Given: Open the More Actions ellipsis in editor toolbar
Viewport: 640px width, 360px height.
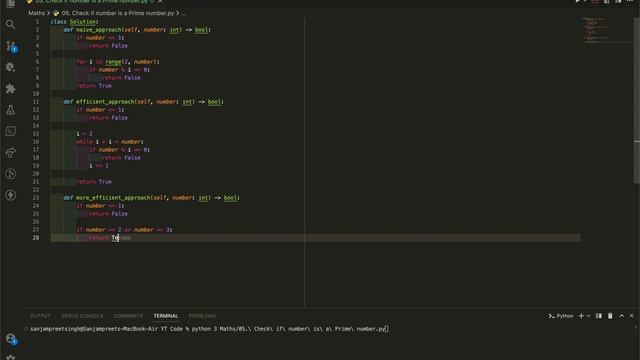Looking at the screenshot, I should [x=630, y=2].
